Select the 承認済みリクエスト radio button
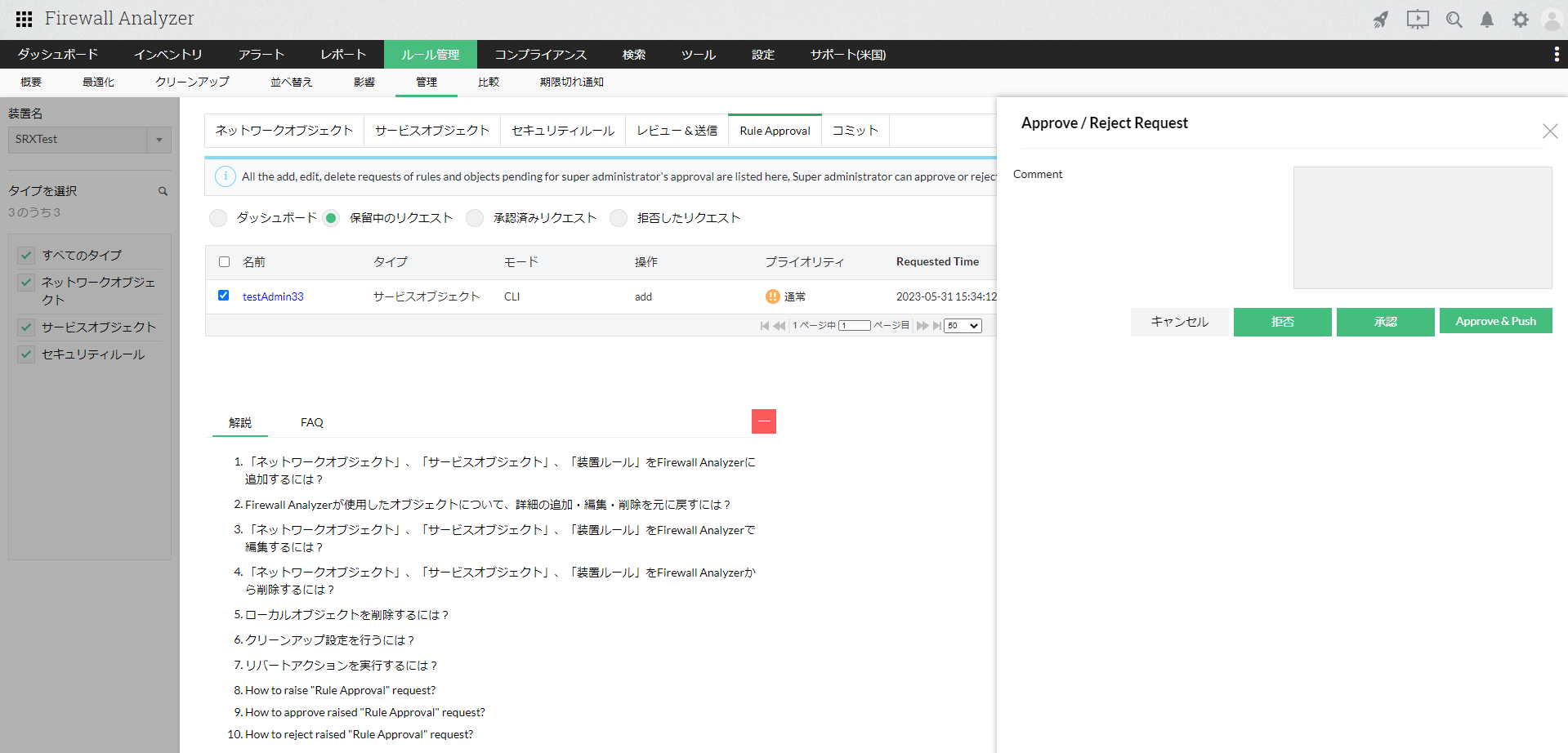The width and height of the screenshot is (1568, 753). tap(475, 218)
